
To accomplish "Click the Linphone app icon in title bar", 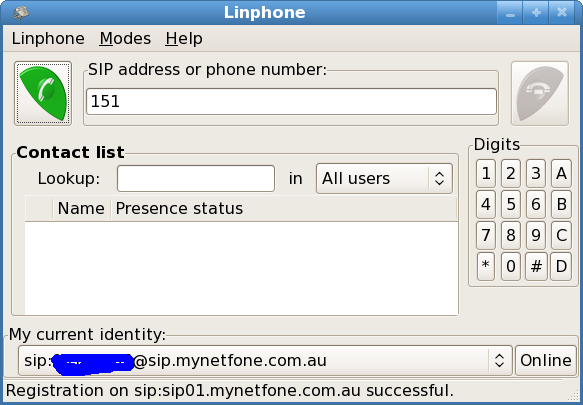I will [21, 12].
